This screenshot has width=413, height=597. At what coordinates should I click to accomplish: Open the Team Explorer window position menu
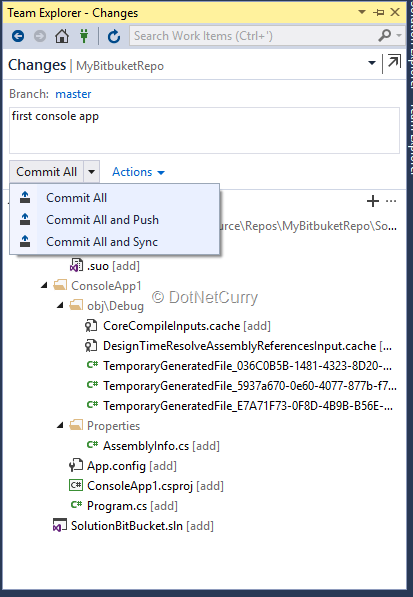coord(362,12)
